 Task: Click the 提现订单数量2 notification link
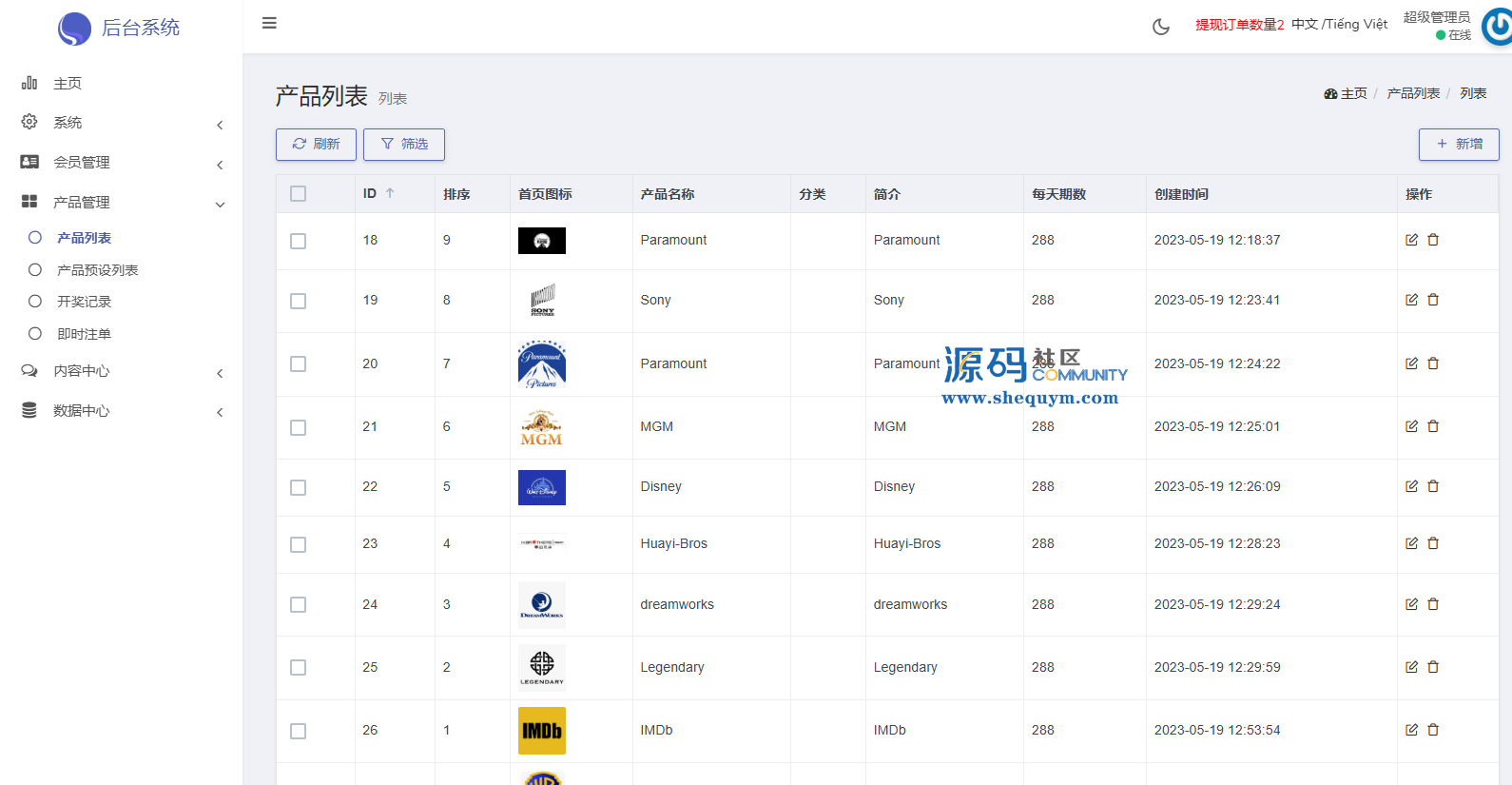[x=1239, y=25]
